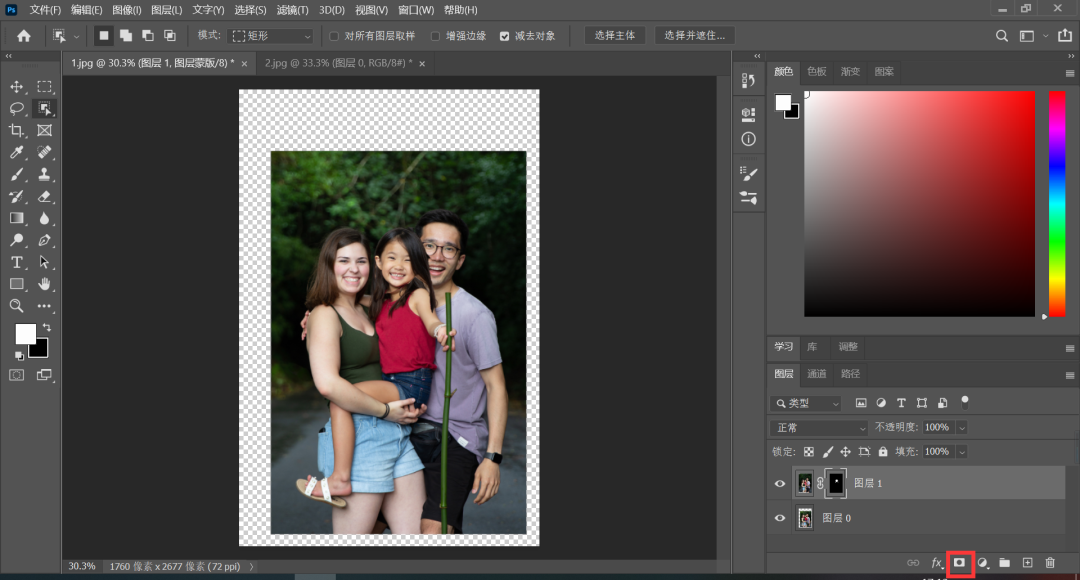Hide 图层 0 with its eye icon
The height and width of the screenshot is (580, 1080).
[x=780, y=518]
